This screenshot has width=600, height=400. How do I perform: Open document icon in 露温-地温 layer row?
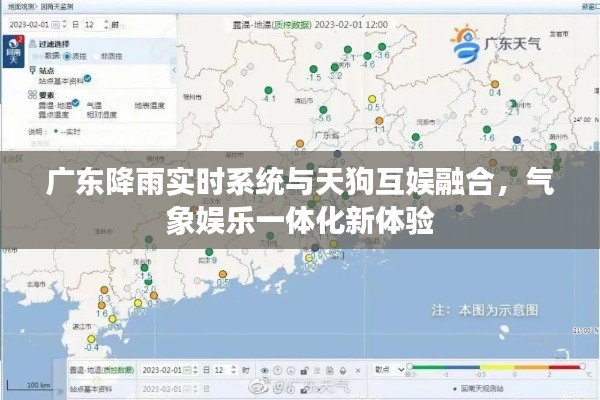pyautogui.click(x=329, y=371)
